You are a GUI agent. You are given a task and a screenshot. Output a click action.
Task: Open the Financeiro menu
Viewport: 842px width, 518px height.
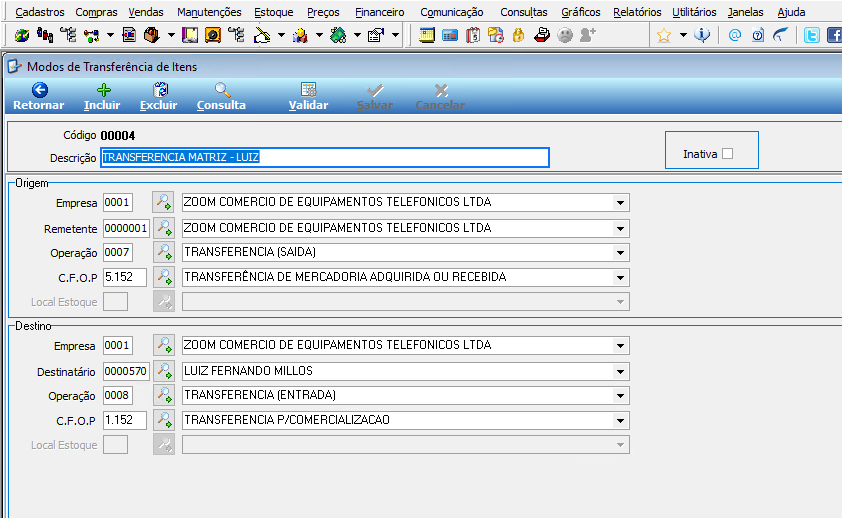[380, 12]
